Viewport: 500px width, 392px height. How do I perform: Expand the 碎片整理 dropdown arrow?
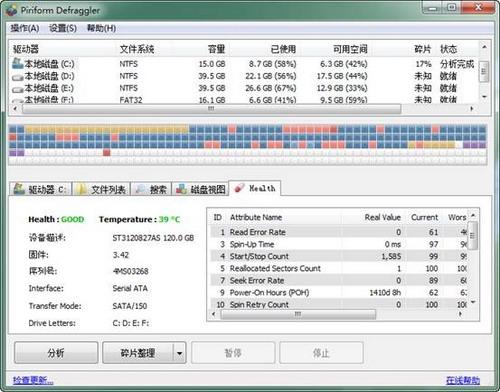tap(179, 353)
